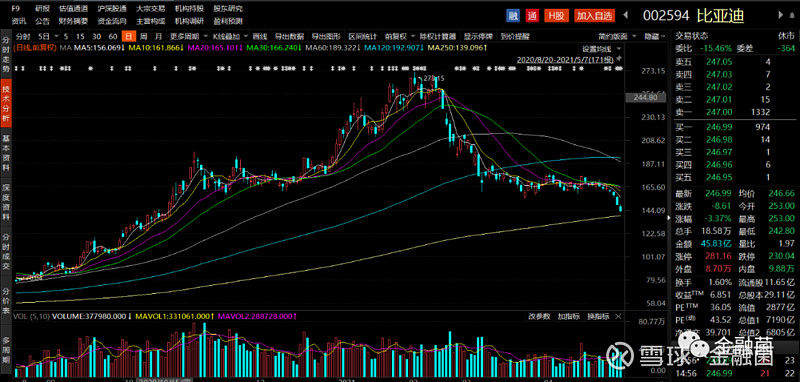Click 改参数 in volume indicator bar
The image size is (800, 382).
539,316
